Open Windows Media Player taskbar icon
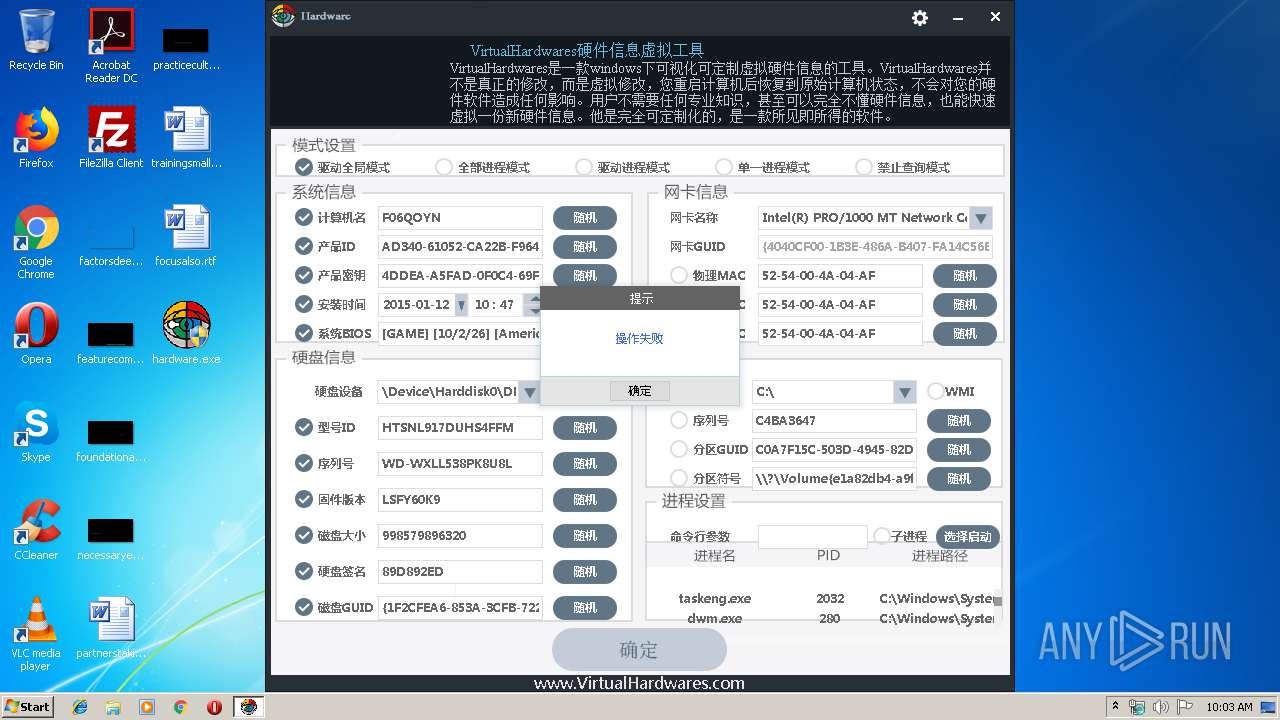This screenshot has width=1280, height=720. click(x=147, y=707)
